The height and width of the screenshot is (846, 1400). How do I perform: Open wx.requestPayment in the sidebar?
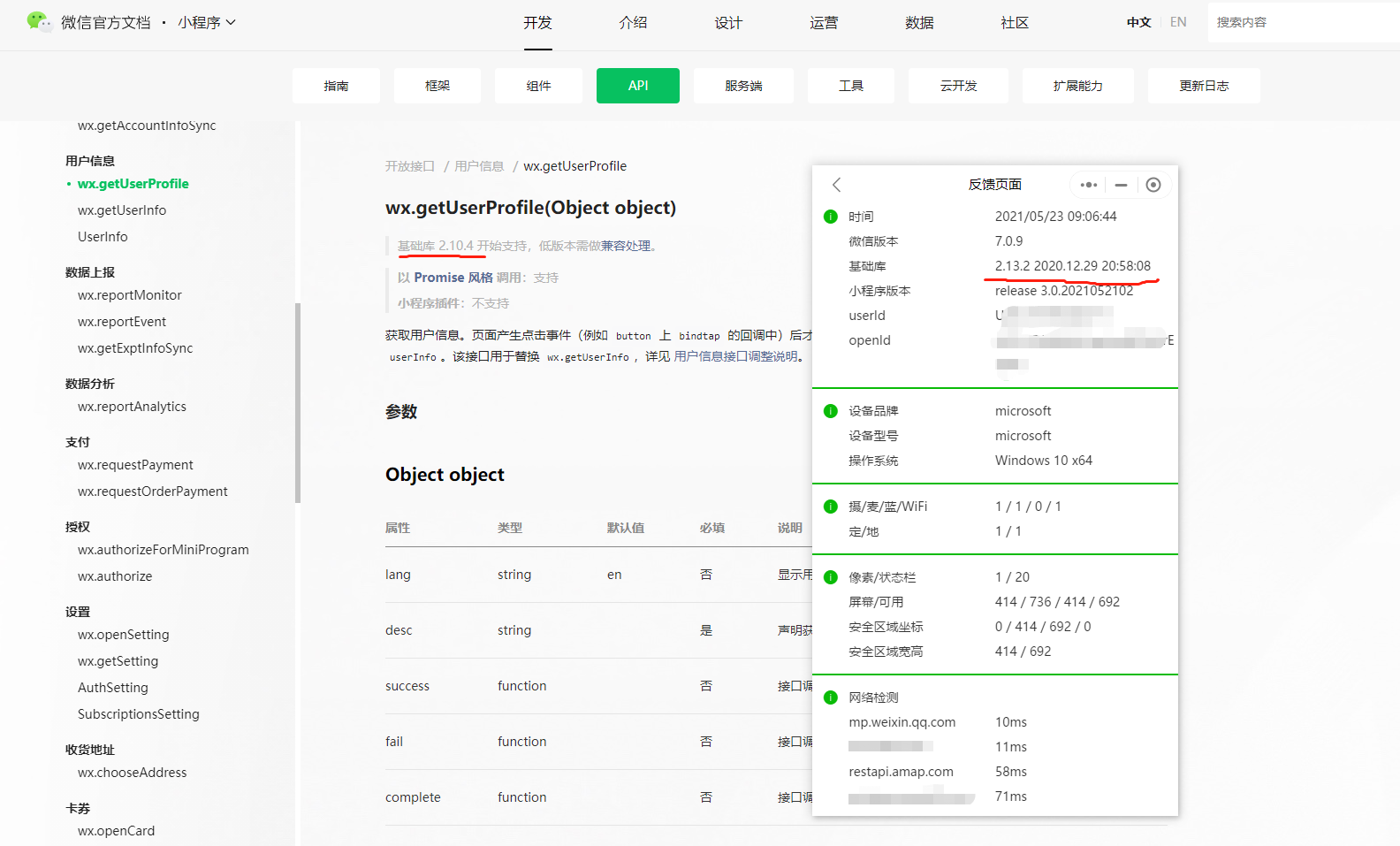(x=135, y=465)
